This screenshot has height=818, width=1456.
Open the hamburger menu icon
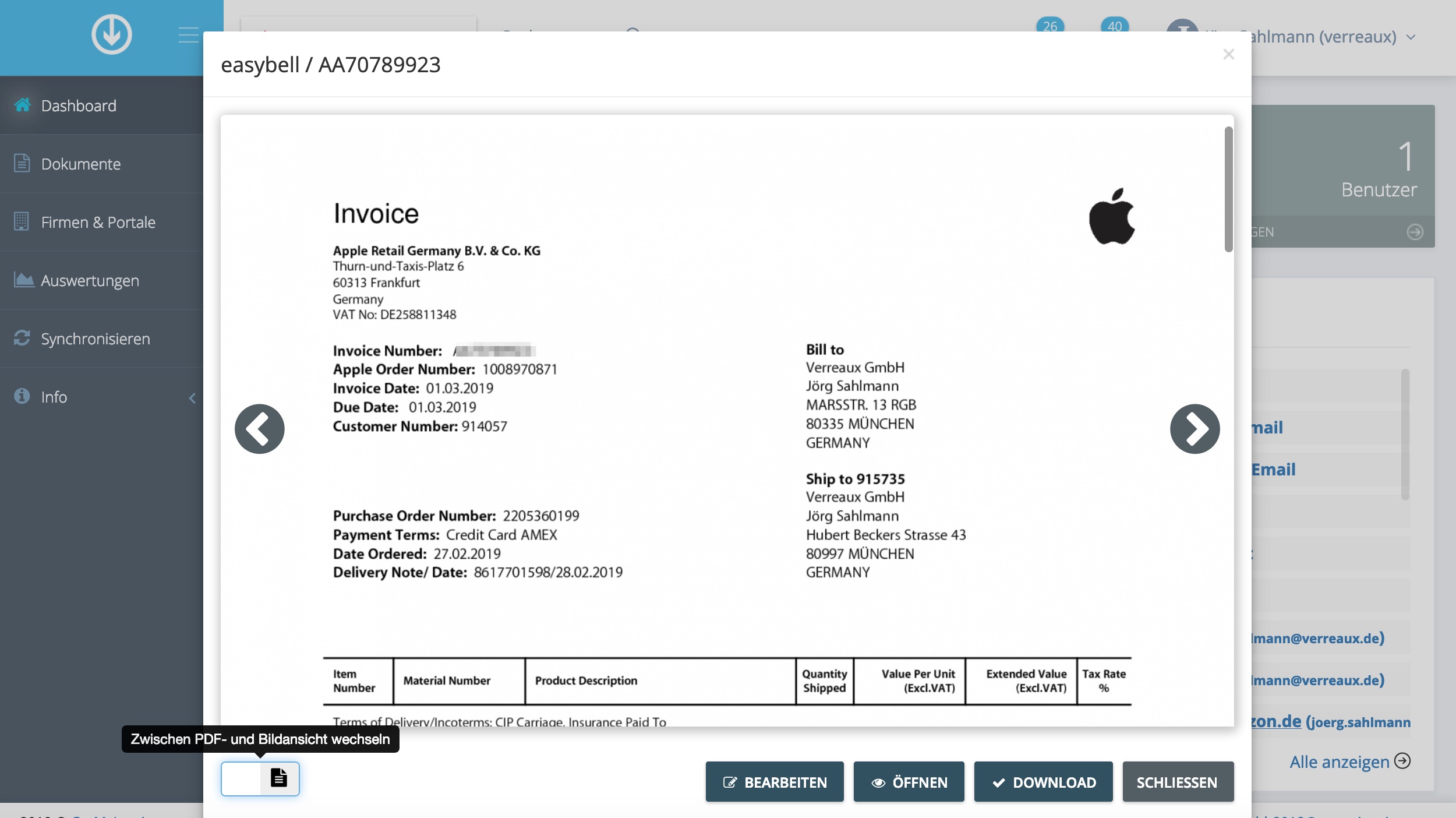click(188, 35)
